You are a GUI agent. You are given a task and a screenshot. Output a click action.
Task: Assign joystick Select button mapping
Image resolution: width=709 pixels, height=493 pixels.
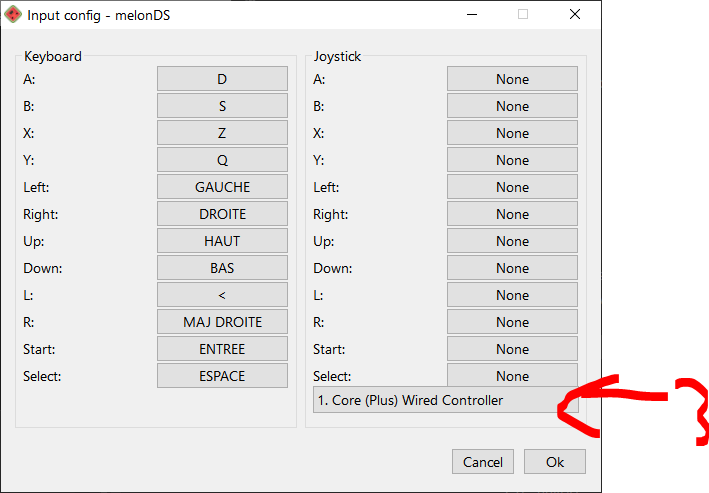pyautogui.click(x=512, y=375)
